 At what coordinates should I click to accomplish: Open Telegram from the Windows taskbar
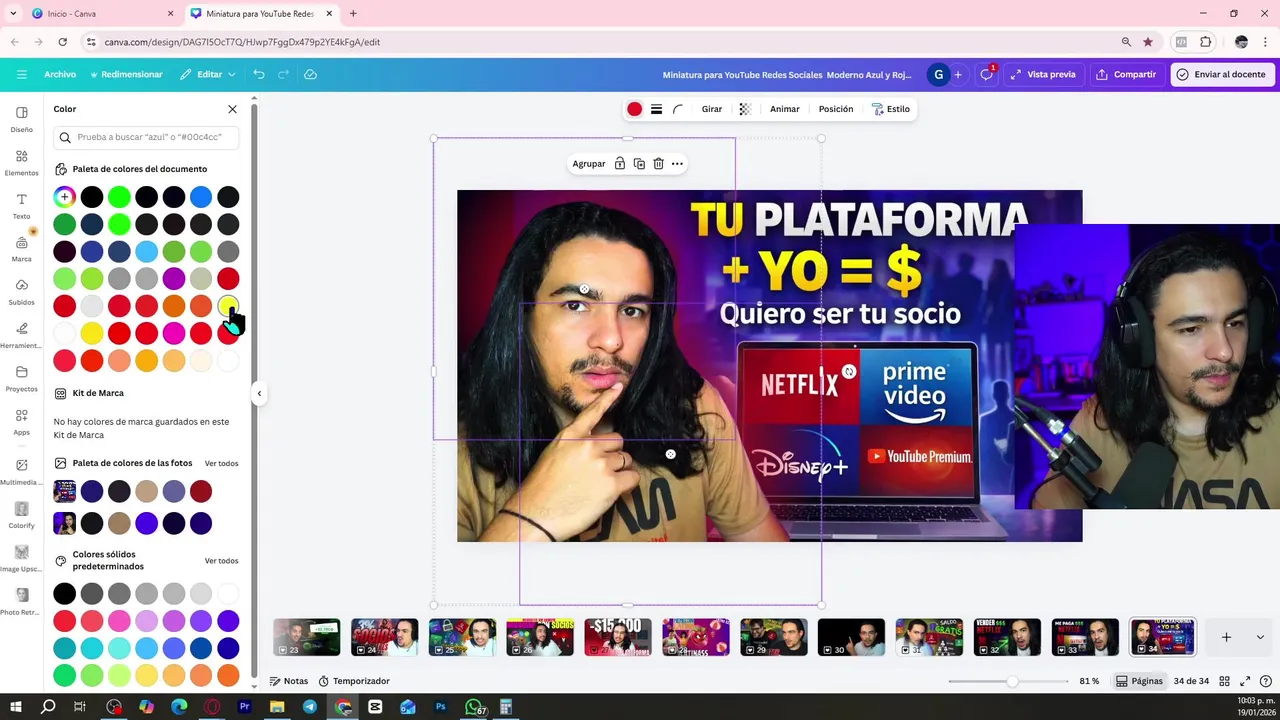point(310,707)
